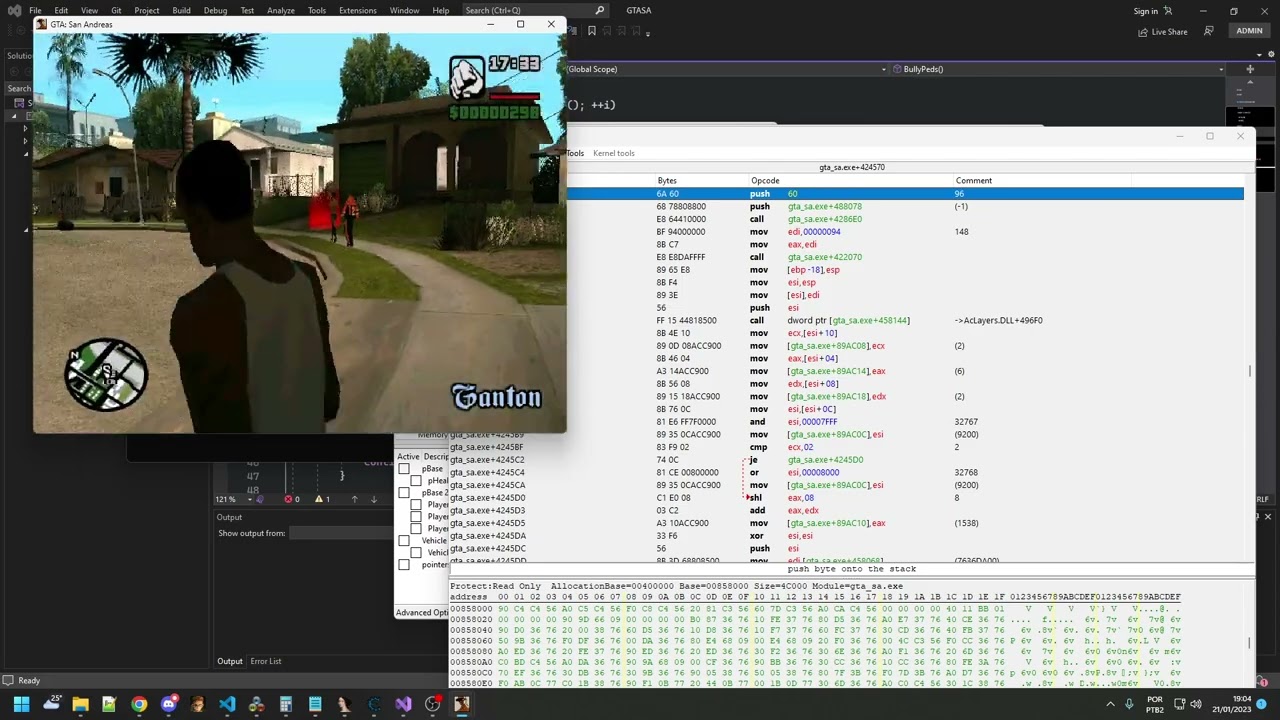
Task: Toggle the Vehicle parent entry checkbox
Action: tap(404, 541)
